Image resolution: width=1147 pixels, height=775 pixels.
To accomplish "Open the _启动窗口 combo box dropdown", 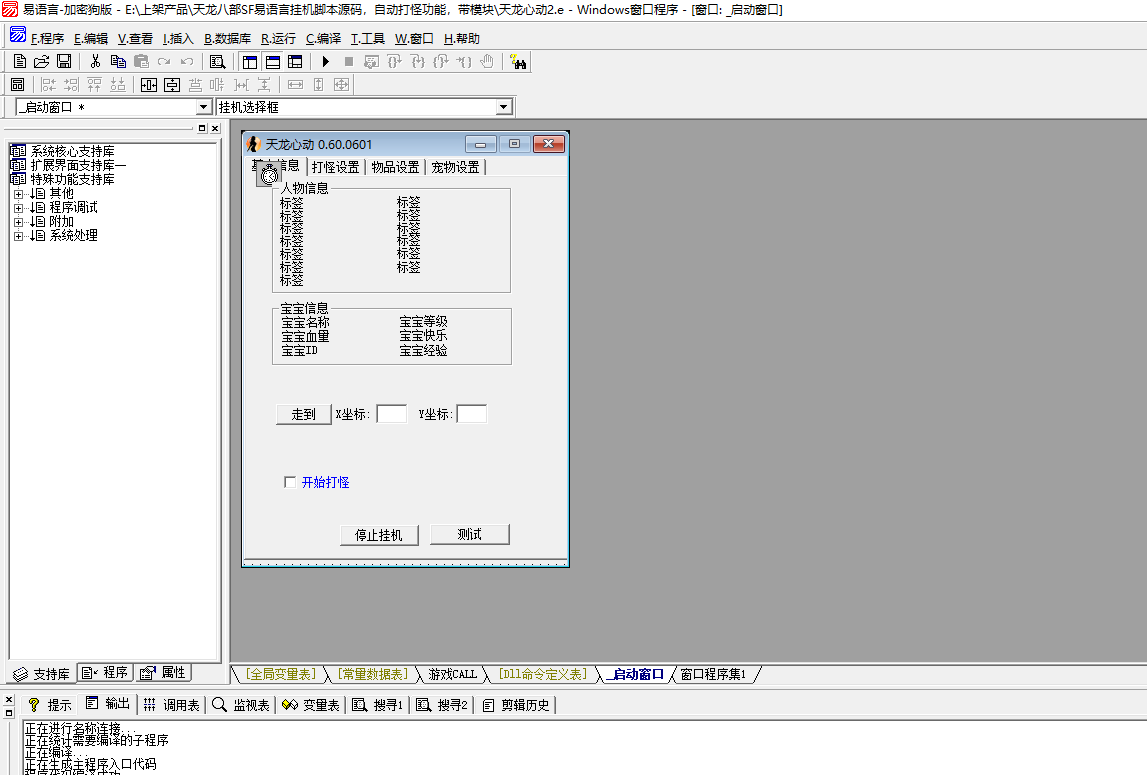I will tap(203, 107).
